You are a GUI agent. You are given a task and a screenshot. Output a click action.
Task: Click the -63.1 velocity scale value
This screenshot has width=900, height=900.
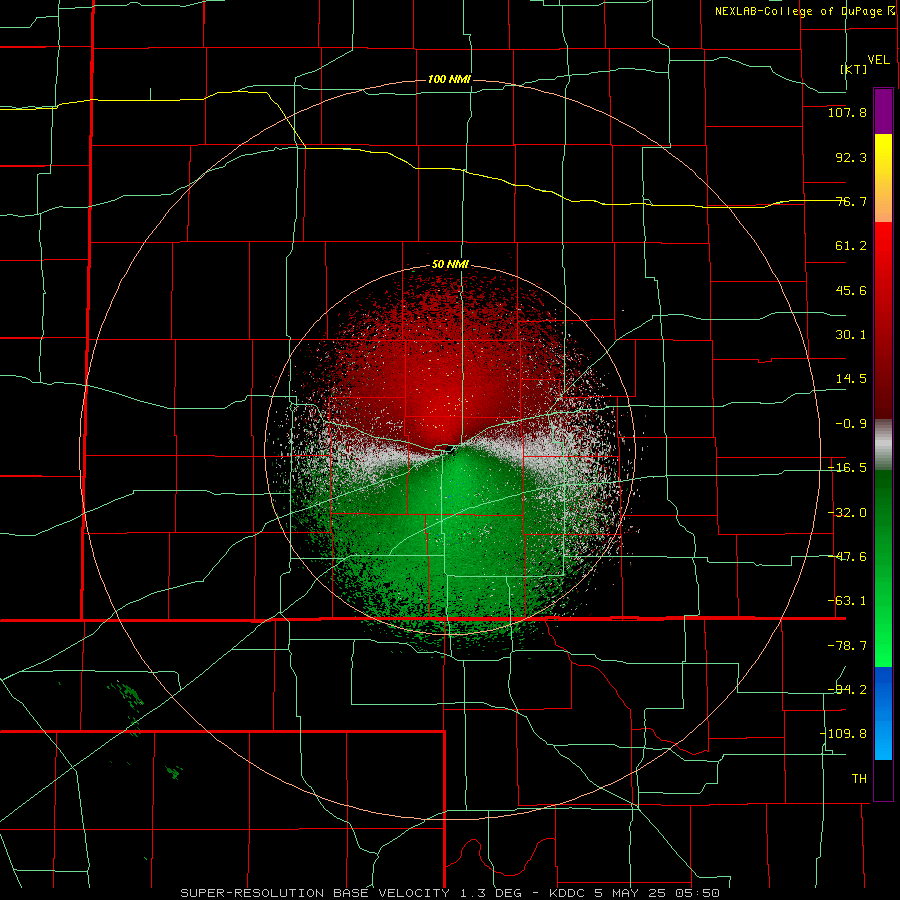pos(847,601)
